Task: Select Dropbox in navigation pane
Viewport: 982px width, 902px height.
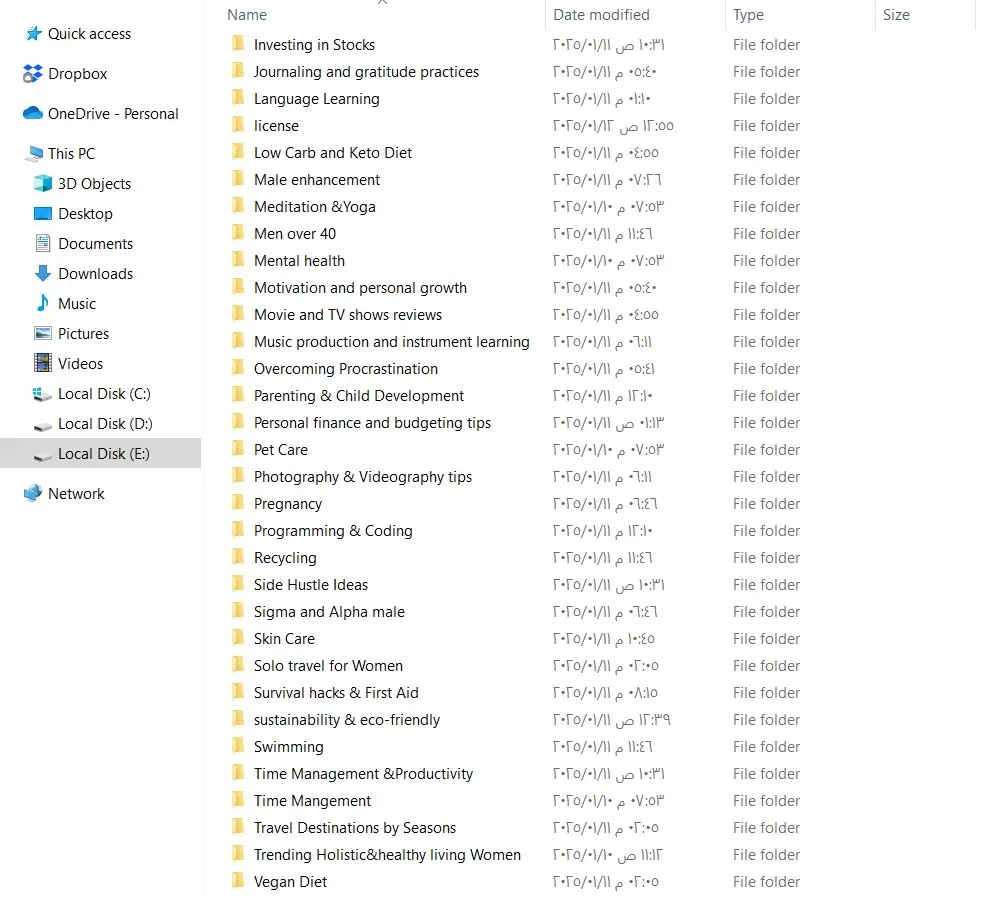Action: pos(78,74)
